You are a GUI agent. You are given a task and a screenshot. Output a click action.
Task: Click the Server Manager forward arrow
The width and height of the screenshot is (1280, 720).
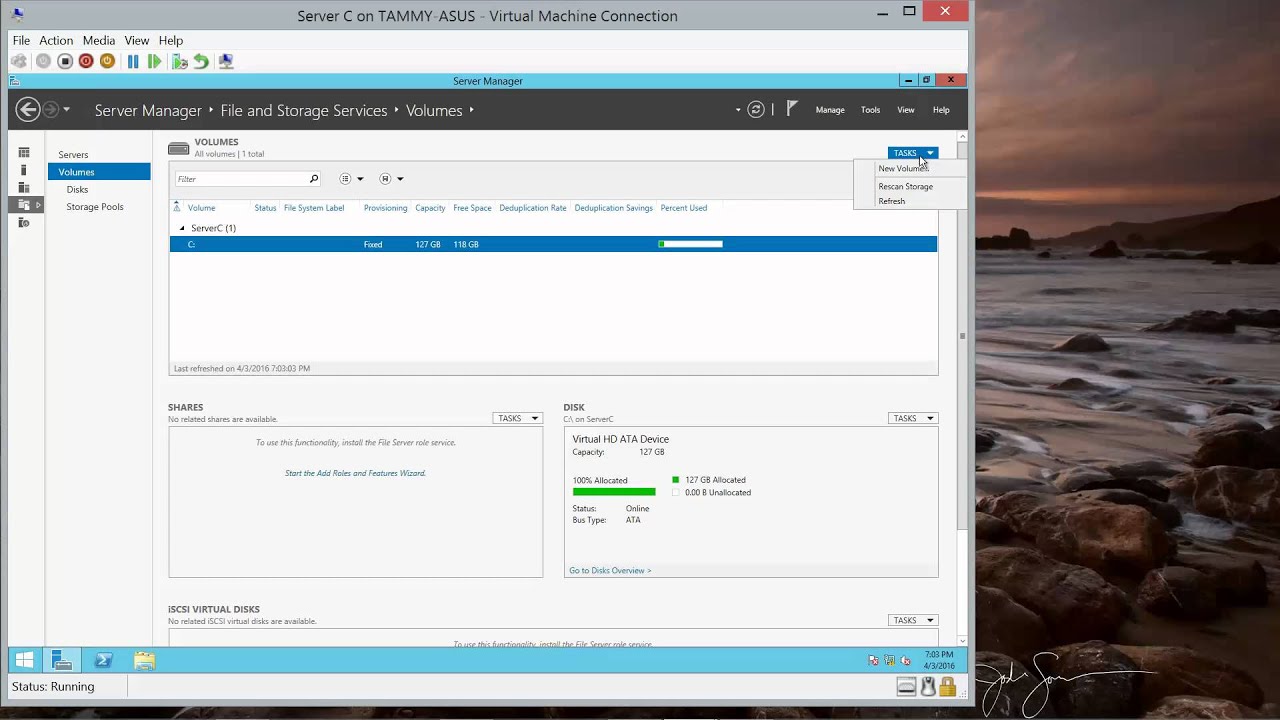[x=51, y=110]
